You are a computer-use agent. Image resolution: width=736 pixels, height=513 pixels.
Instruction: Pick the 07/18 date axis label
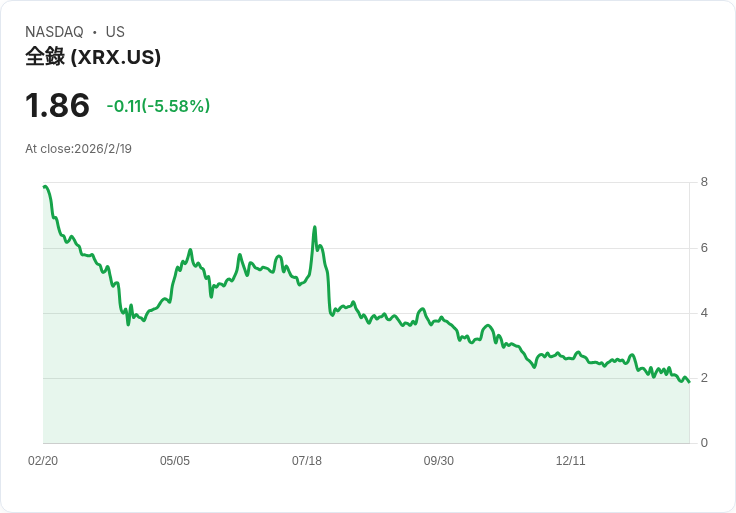[x=307, y=461]
